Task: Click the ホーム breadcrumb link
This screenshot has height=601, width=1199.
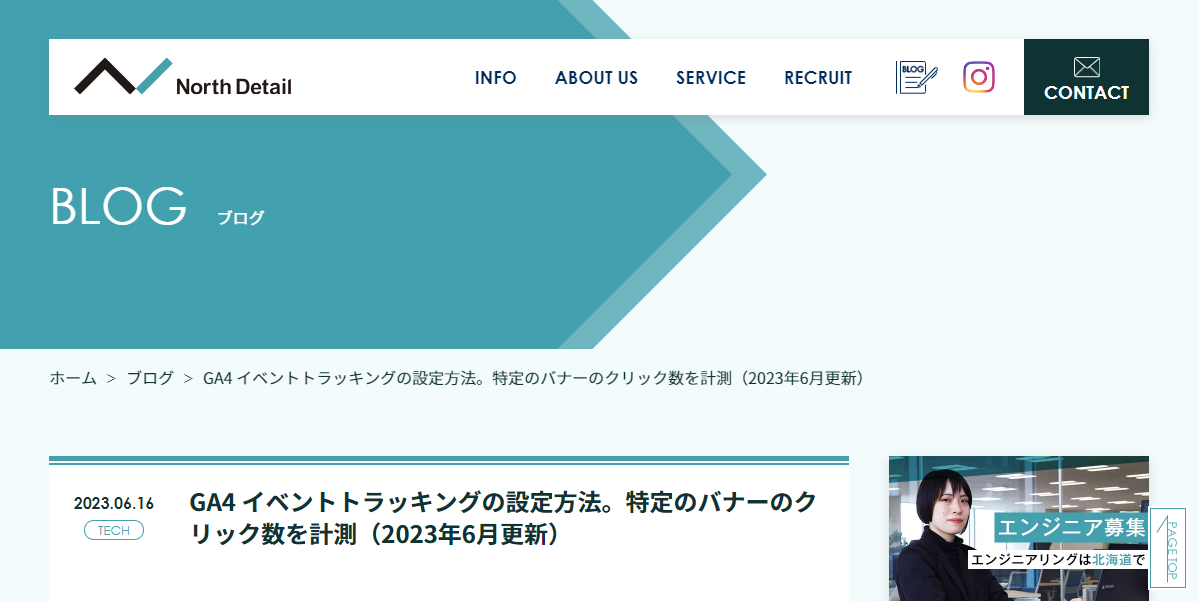Action: click(x=73, y=378)
